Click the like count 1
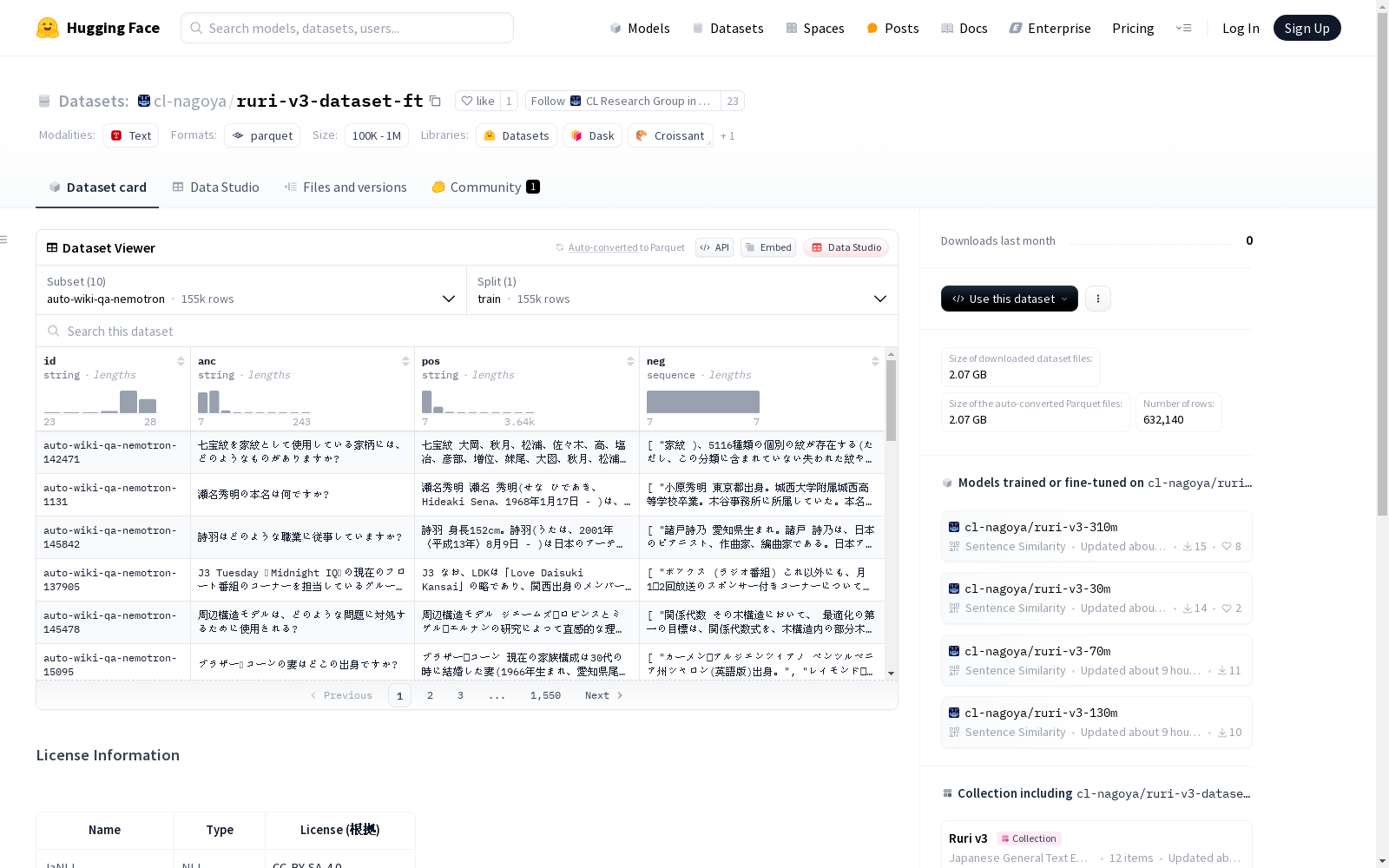Viewport: 1389px width, 868px height. point(509,101)
